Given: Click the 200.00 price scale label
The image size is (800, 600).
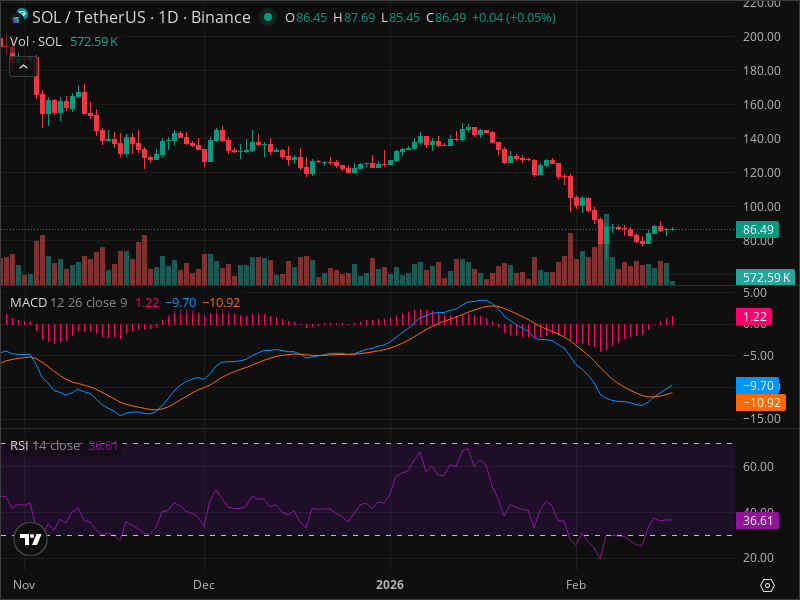Looking at the screenshot, I should [762, 37].
